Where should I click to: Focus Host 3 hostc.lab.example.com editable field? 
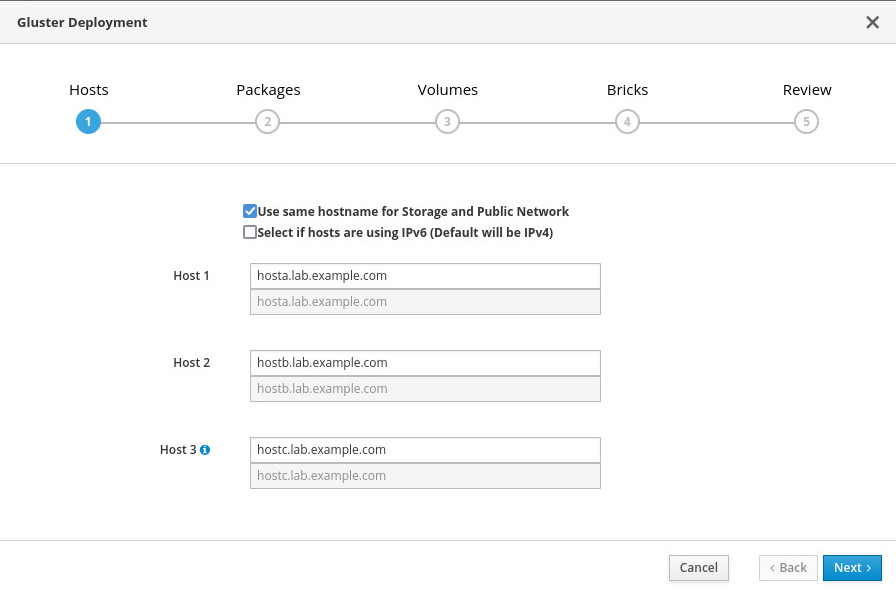(425, 450)
